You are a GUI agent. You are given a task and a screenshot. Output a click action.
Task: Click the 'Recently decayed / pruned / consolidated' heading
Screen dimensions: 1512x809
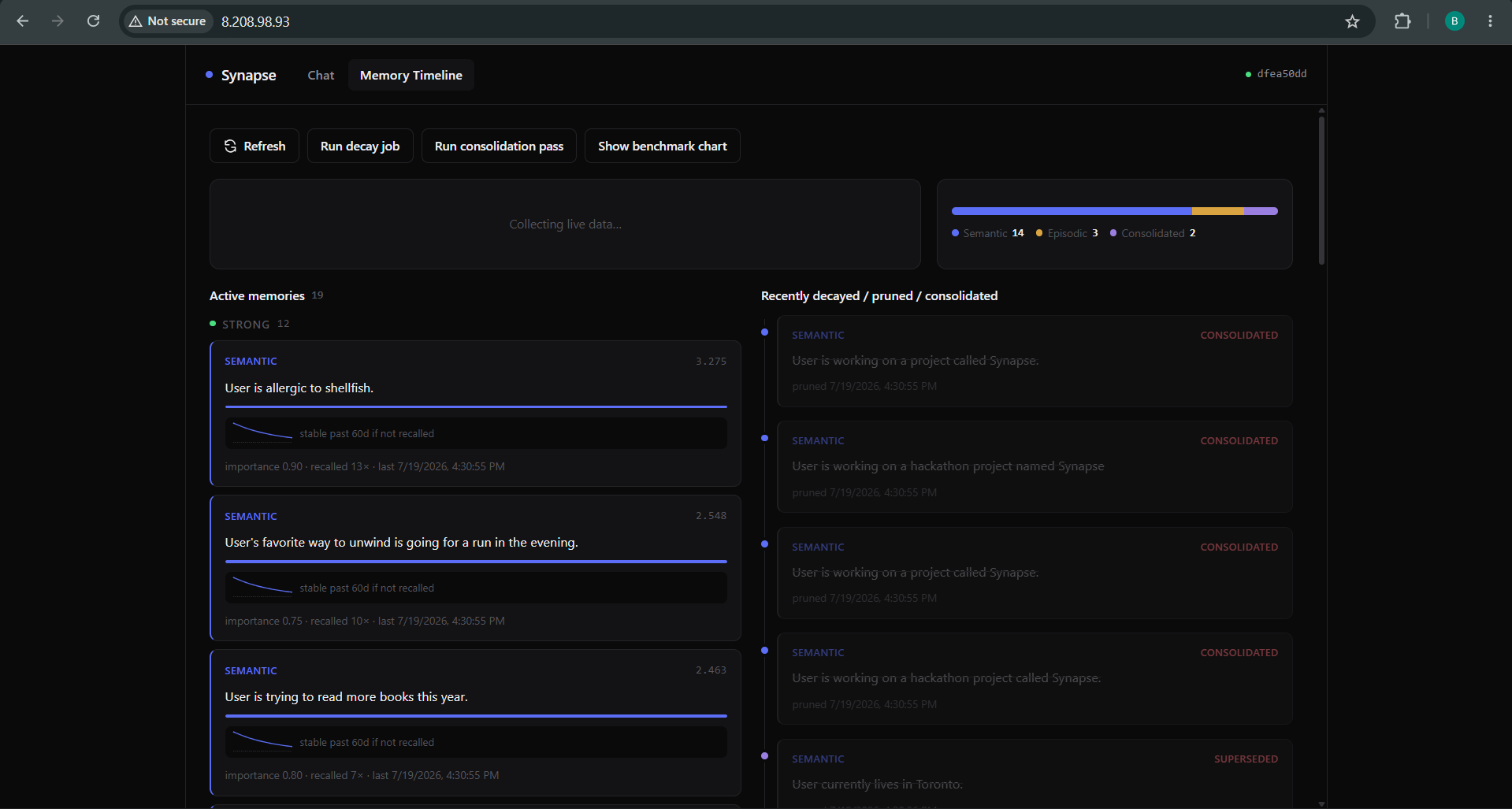pyautogui.click(x=879, y=296)
